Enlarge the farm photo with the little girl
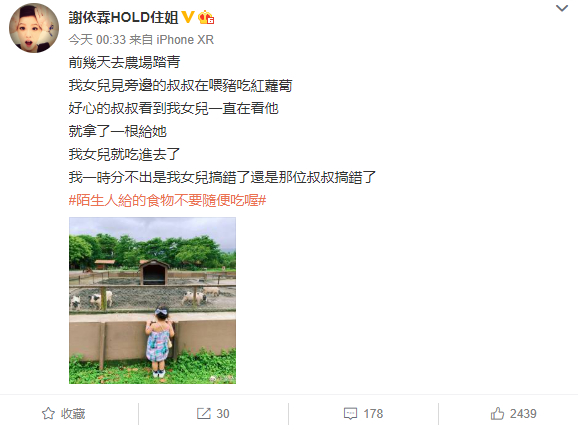The height and width of the screenshot is (432, 578). tap(152, 300)
